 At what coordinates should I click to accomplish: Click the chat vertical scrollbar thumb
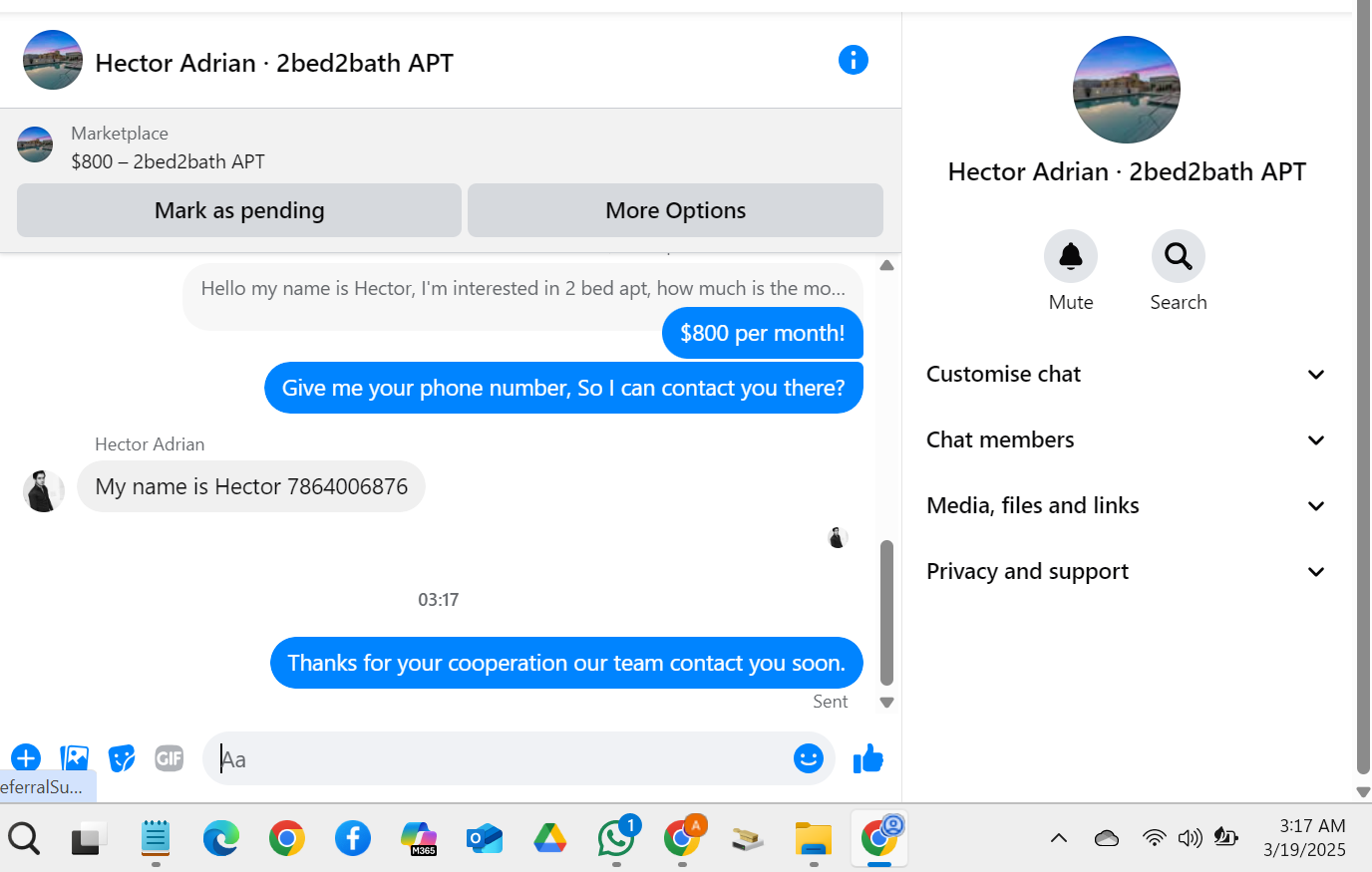pyautogui.click(x=886, y=613)
